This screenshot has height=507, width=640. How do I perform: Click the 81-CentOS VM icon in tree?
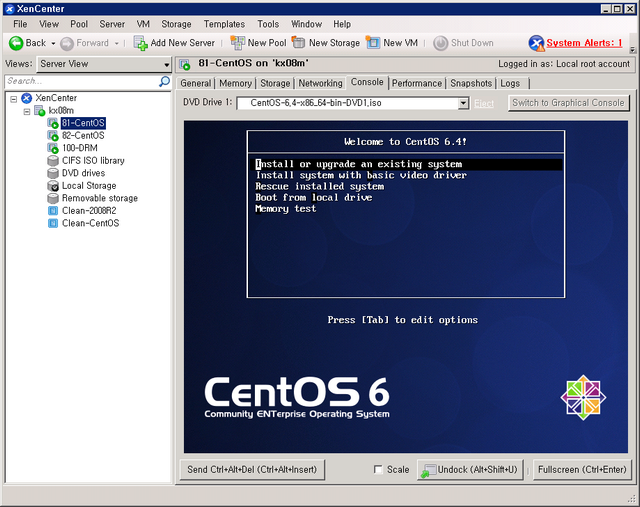53,123
